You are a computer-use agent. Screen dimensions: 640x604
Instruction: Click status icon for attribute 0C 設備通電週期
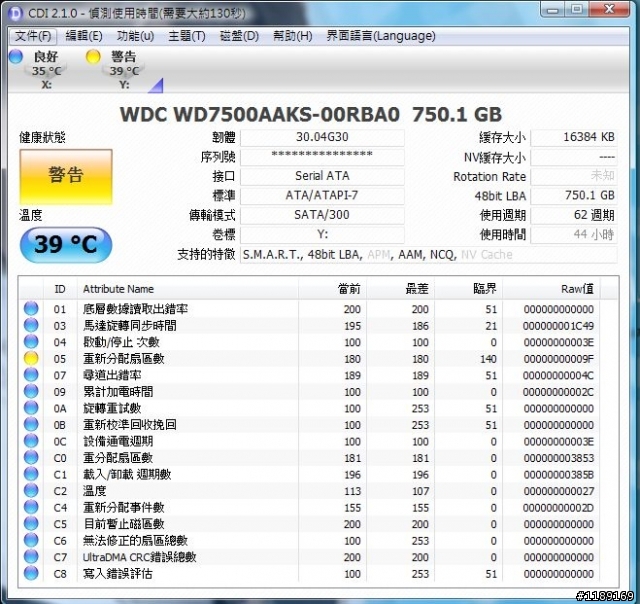click(x=31, y=441)
